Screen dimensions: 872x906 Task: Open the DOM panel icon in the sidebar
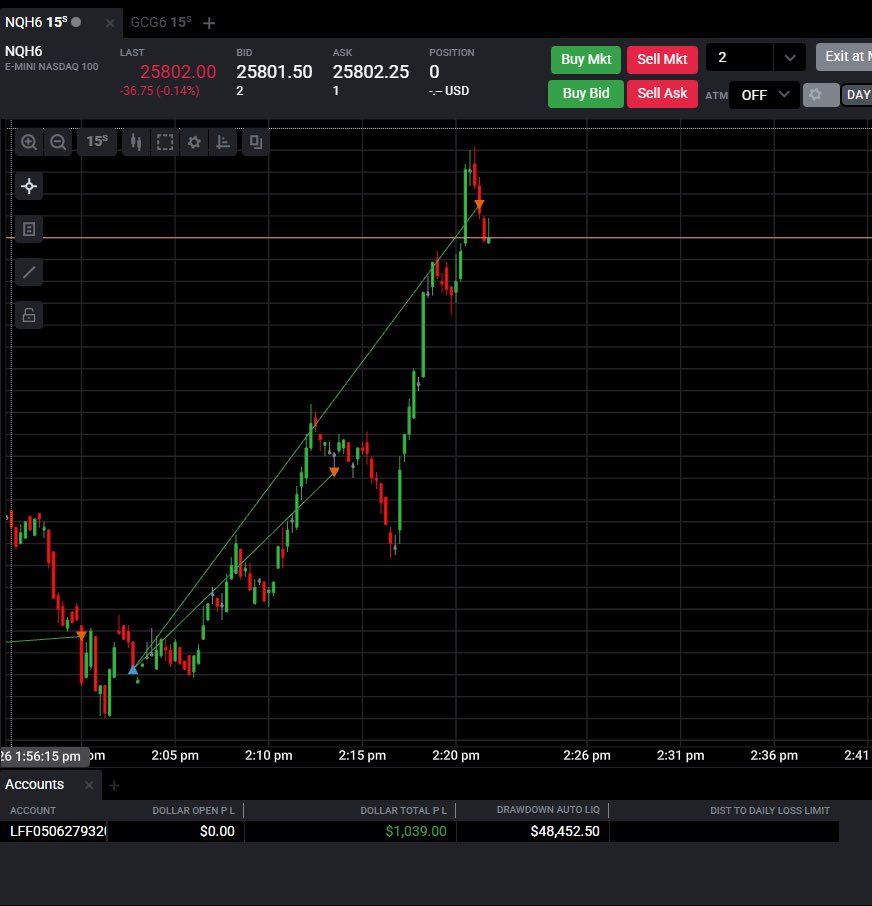[x=29, y=229]
